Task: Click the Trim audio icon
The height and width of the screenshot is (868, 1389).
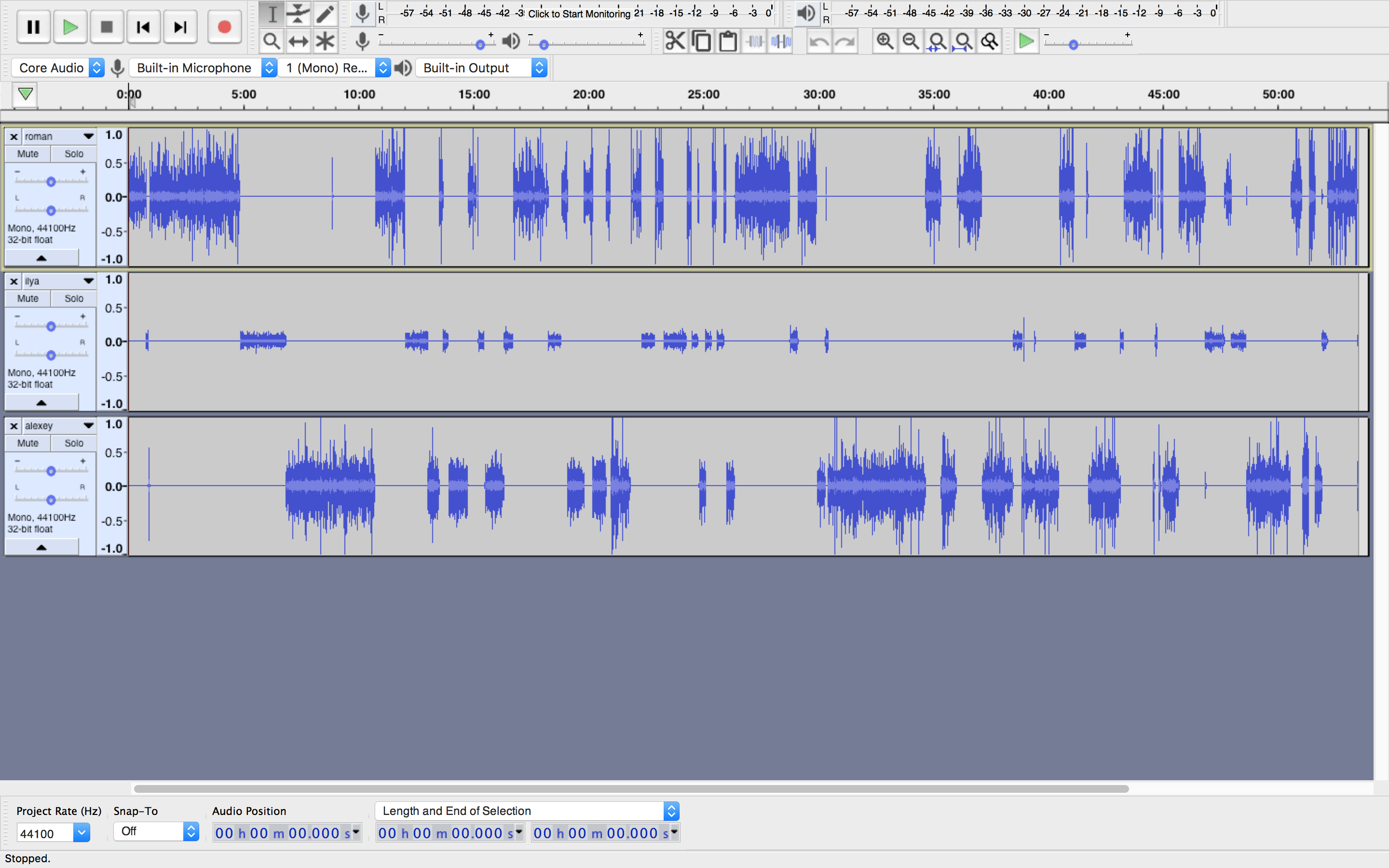Action: coord(755,41)
